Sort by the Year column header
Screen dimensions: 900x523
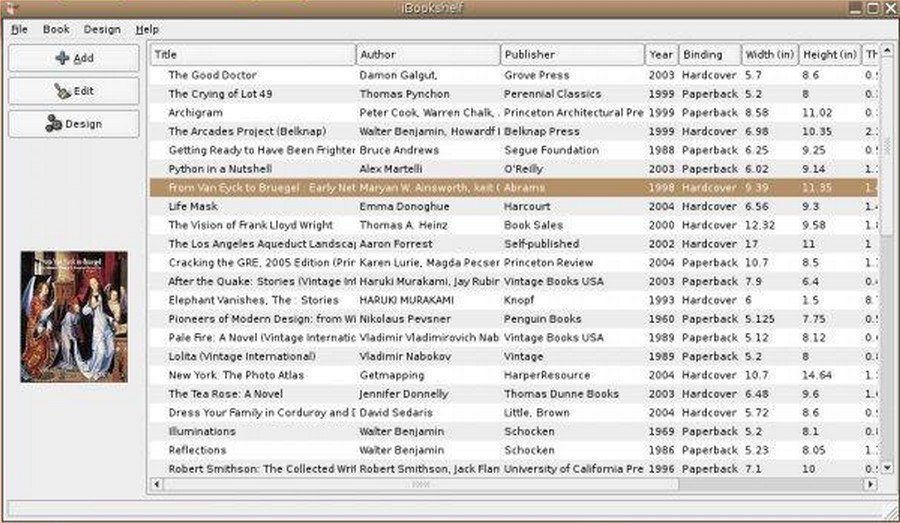click(661, 55)
